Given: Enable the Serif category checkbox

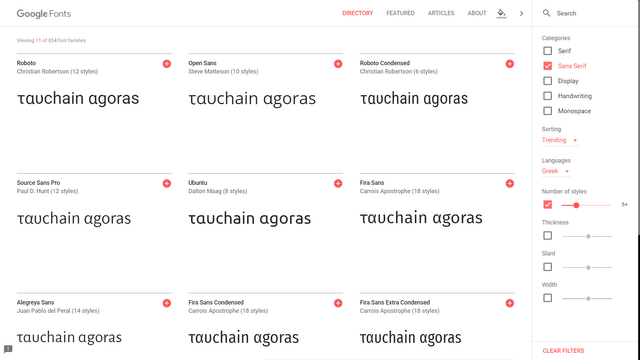Looking at the screenshot, I should pyautogui.click(x=547, y=51).
